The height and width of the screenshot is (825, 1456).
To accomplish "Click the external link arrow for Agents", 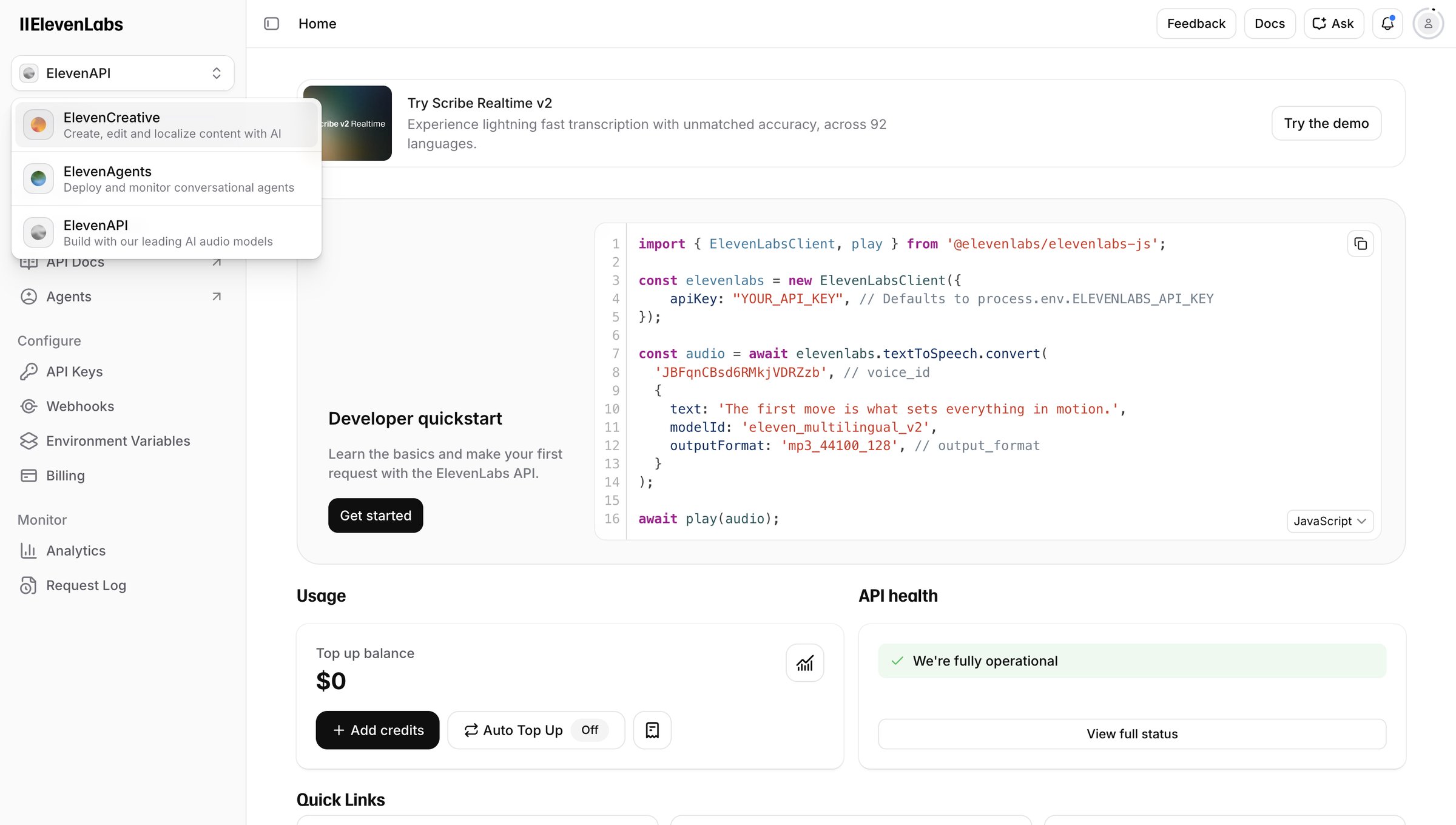I will pyautogui.click(x=217, y=297).
